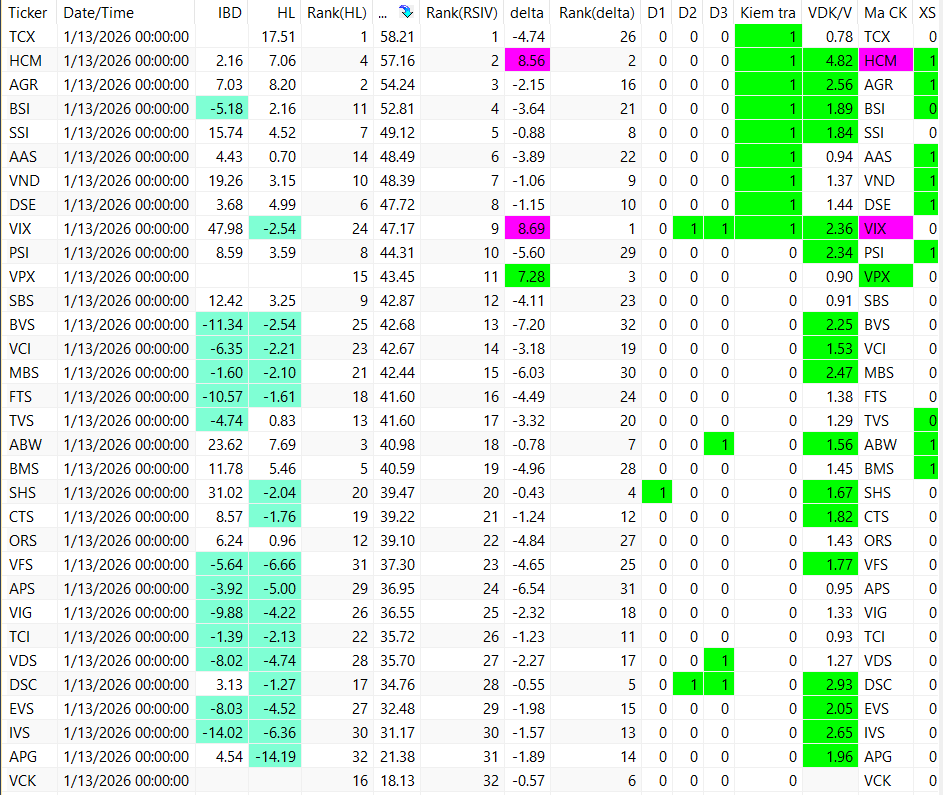Sort by the Date/Time column header
The height and width of the screenshot is (795, 943).
(x=99, y=13)
